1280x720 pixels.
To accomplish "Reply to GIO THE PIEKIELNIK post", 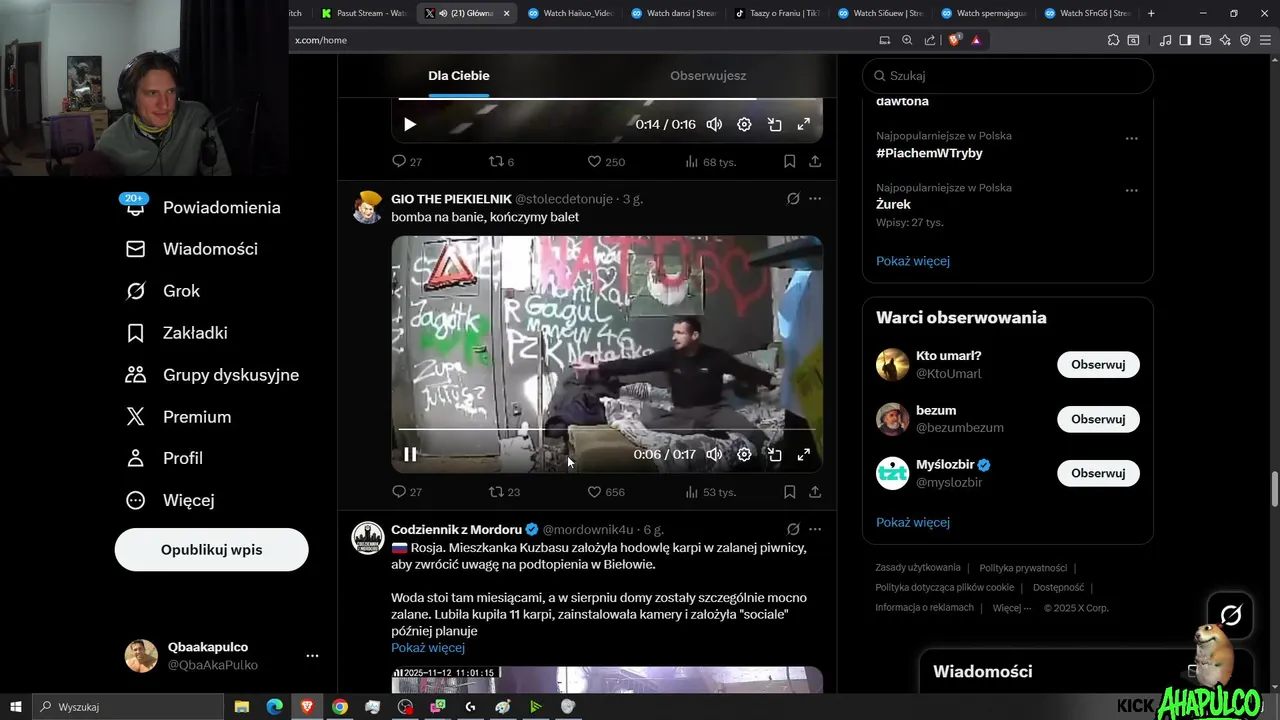I will click(x=407, y=492).
